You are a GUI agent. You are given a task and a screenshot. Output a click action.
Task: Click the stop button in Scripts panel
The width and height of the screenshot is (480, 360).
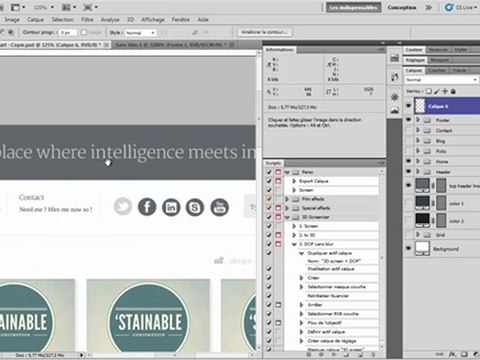[x=309, y=355]
